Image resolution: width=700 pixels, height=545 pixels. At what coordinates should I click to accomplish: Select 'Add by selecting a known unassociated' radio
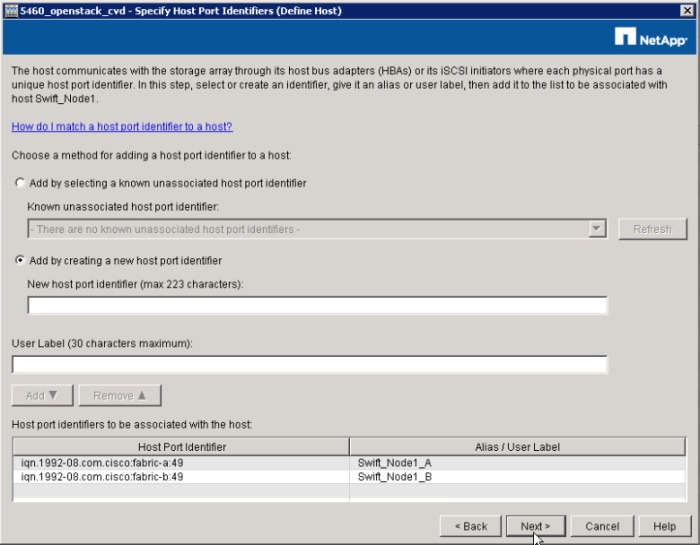(20, 183)
